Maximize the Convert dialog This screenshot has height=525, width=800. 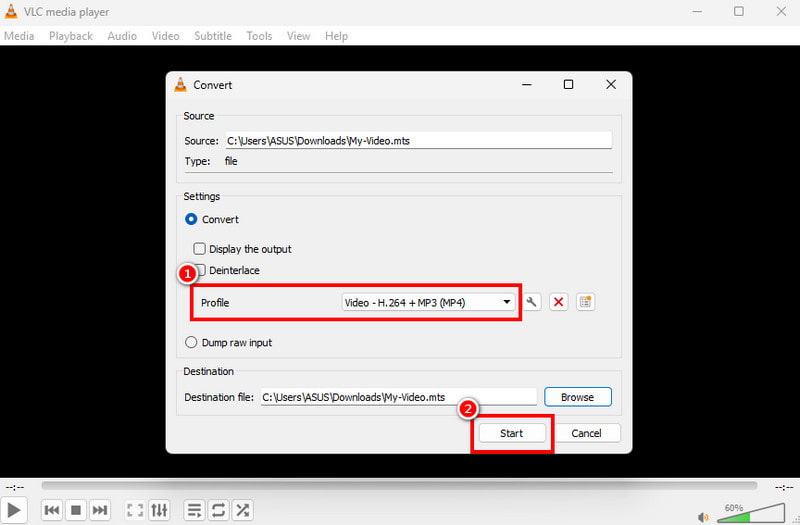(568, 84)
